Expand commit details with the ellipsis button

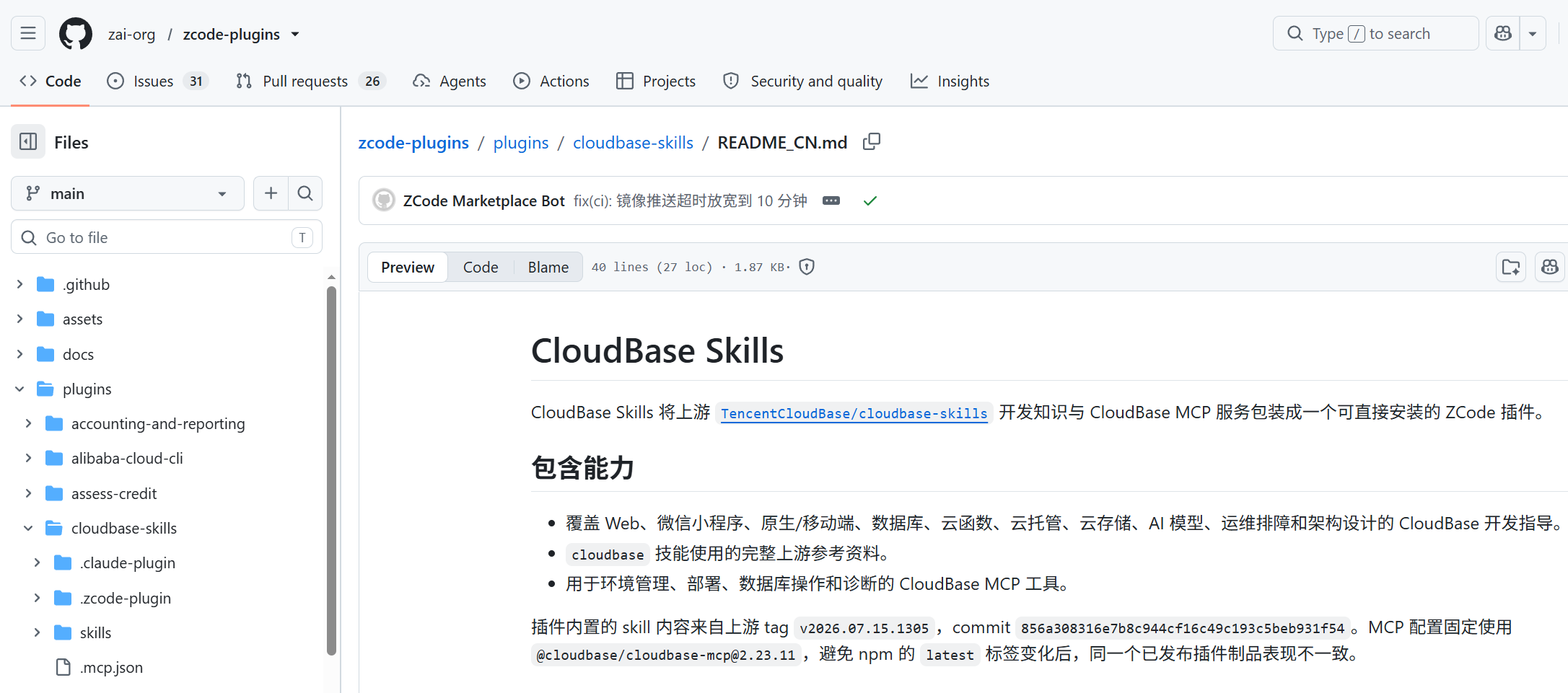point(831,200)
